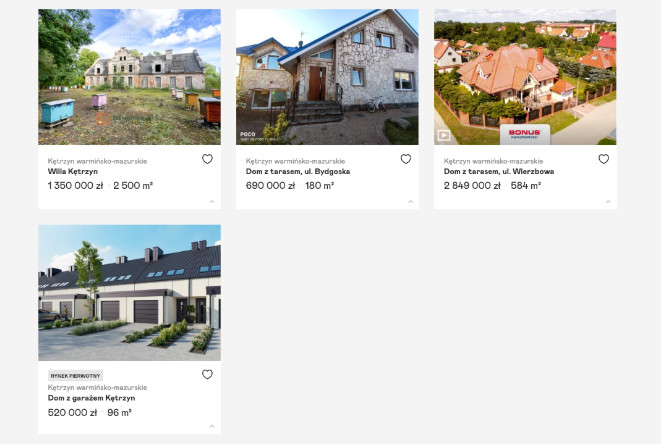
Task: Favorite the Willa Kętrzyn listing via heart
Action: (x=207, y=159)
